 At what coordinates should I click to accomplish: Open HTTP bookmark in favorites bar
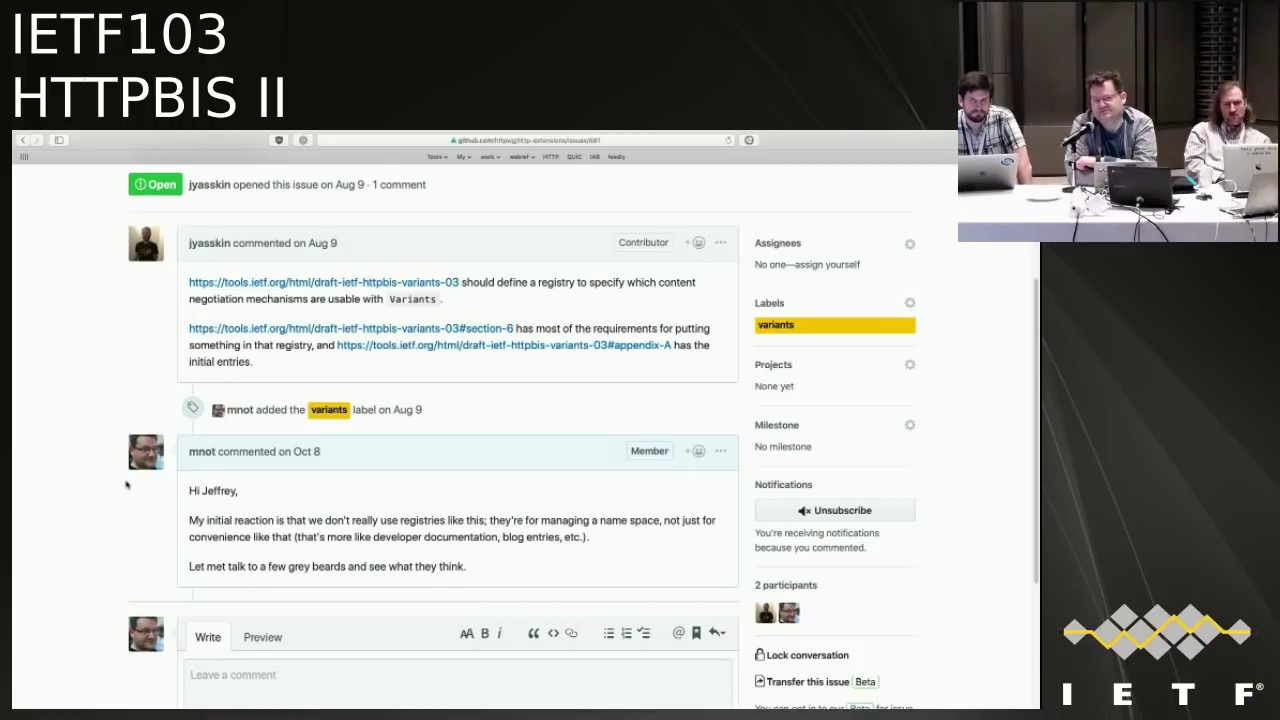click(x=551, y=157)
